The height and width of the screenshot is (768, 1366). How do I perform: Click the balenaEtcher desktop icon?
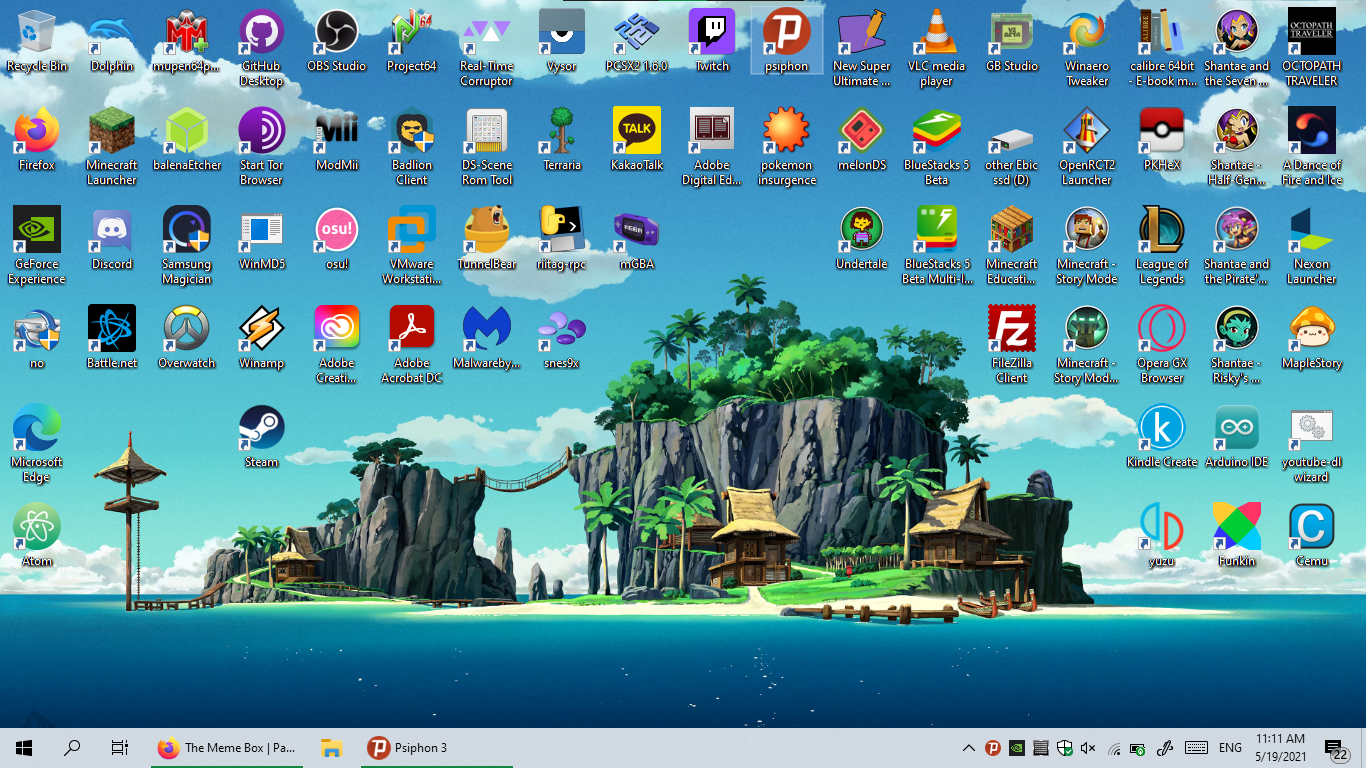pos(187,140)
